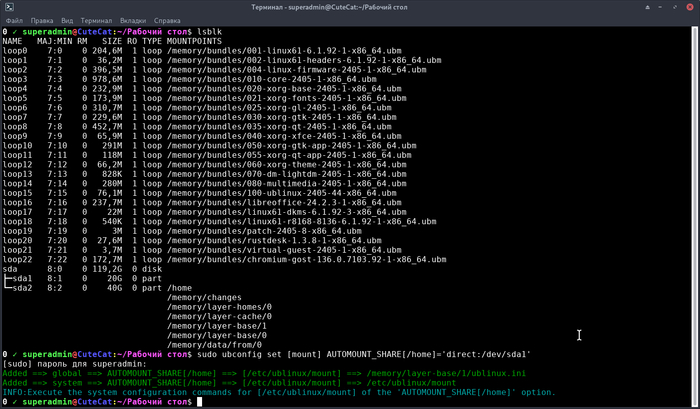This screenshot has height=409, width=700.
Task: Close the terminal with the red button
Action: [x=689, y=7]
